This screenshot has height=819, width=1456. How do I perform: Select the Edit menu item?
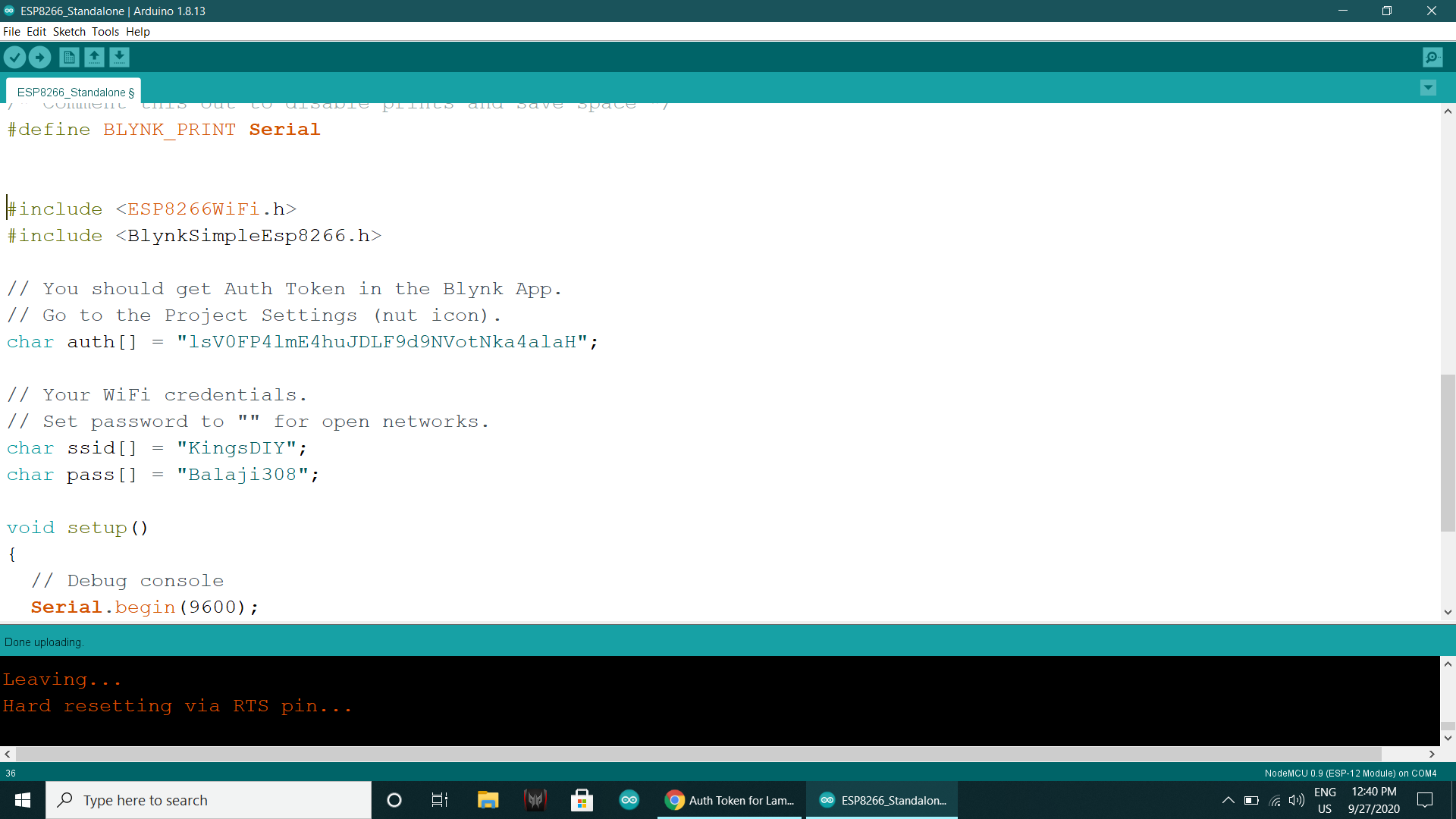[35, 31]
